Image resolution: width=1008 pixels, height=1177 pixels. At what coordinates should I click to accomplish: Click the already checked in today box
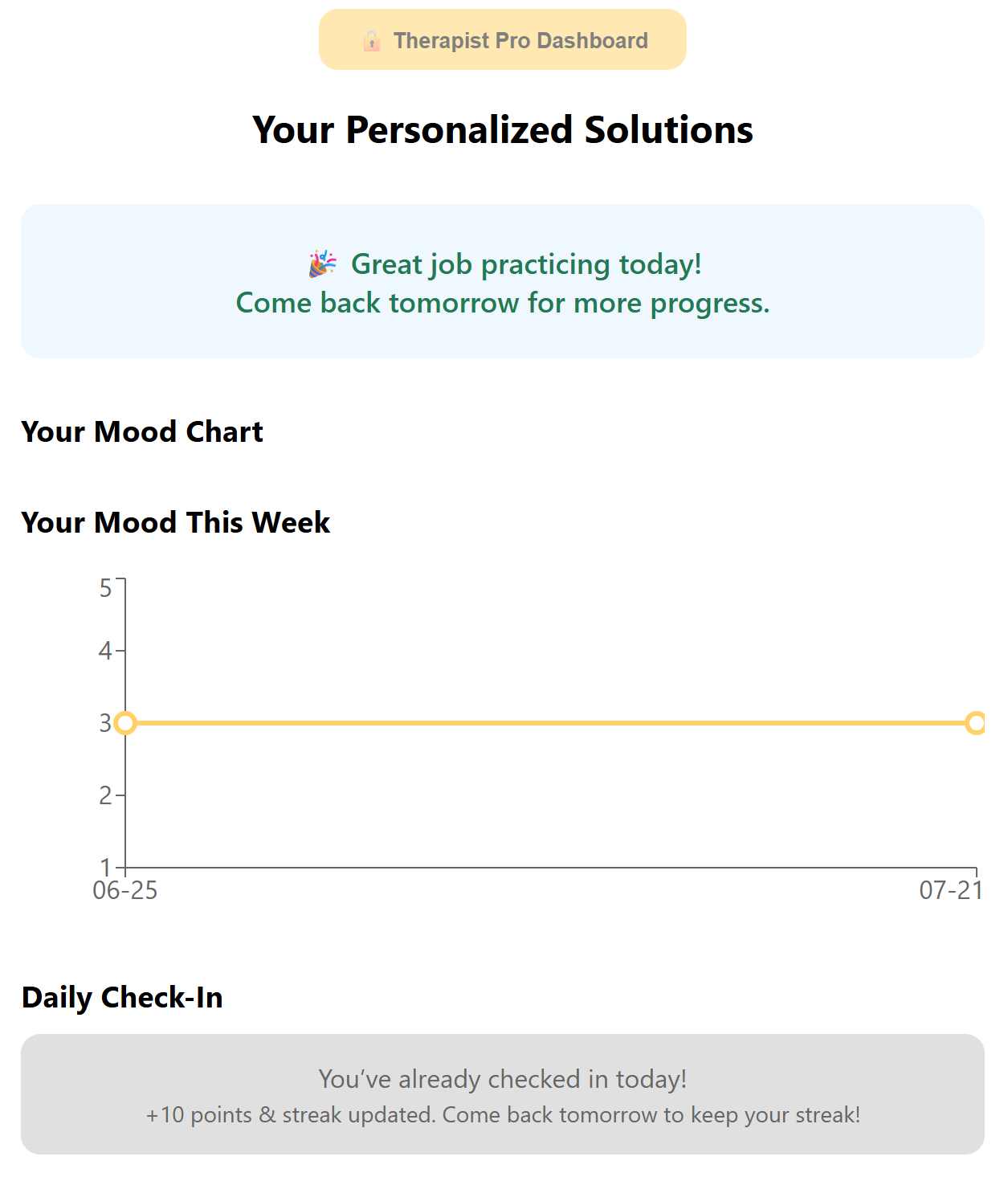click(503, 1094)
